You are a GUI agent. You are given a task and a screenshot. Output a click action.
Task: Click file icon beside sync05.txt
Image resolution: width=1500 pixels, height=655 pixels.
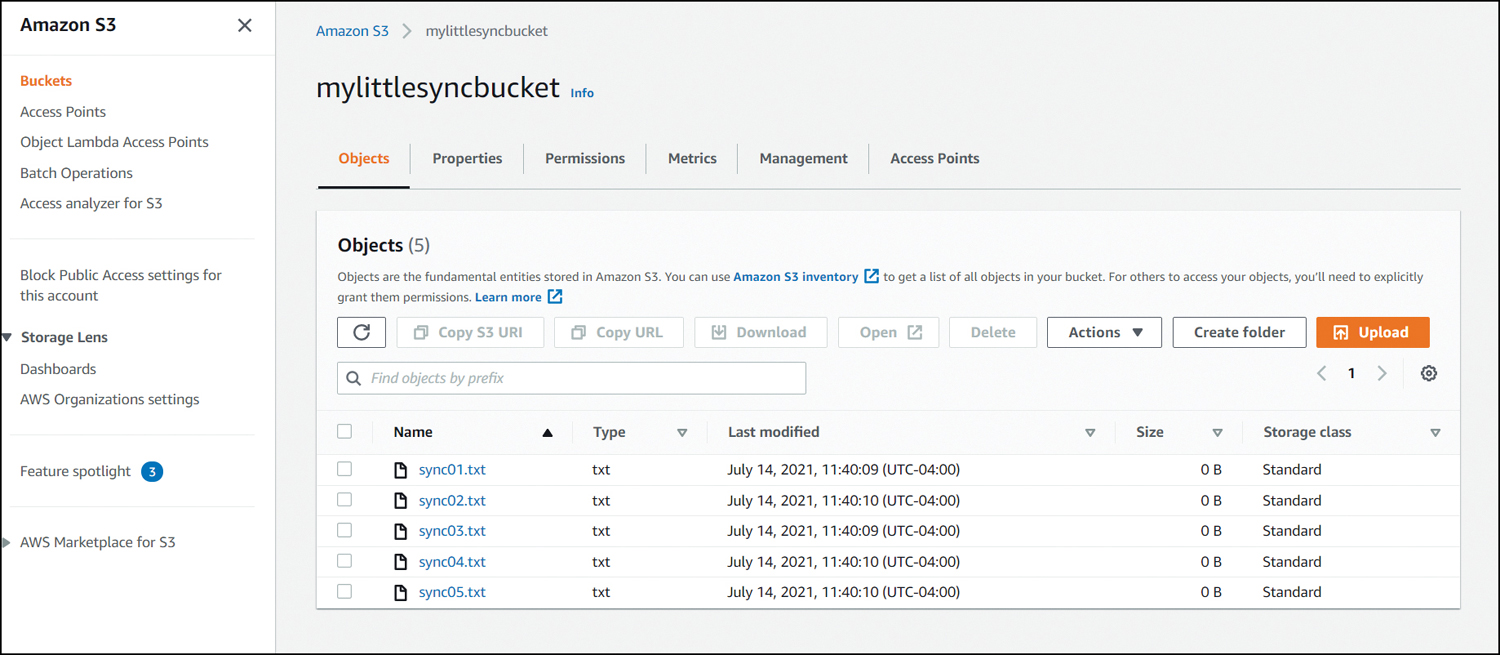pos(401,592)
